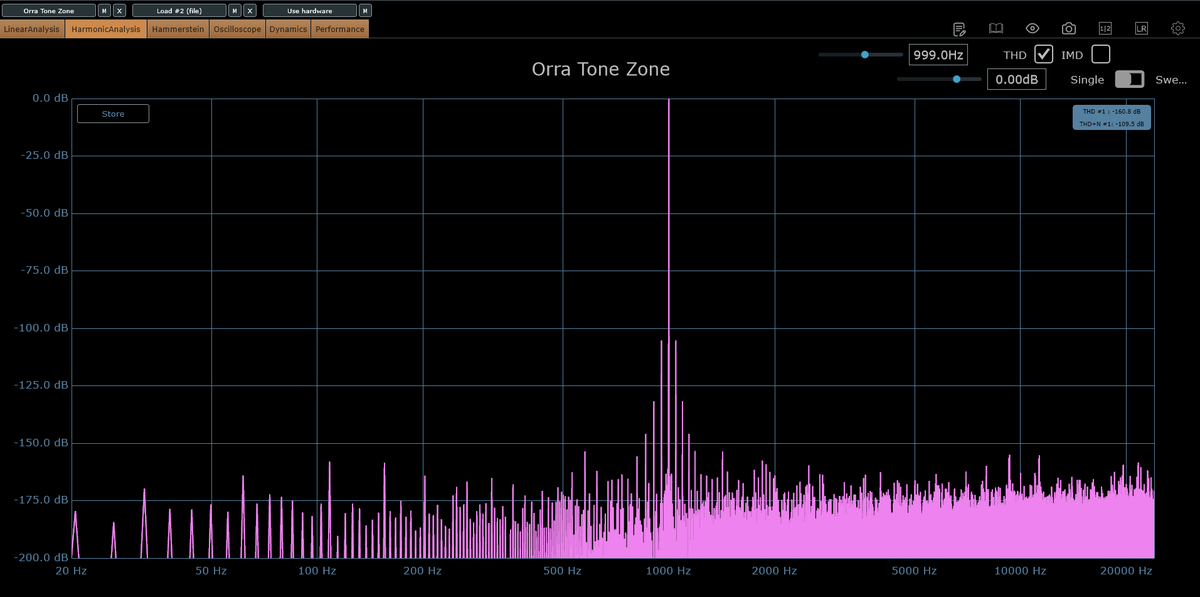This screenshot has width=1200, height=597.
Task: Uncheck the THD checkbox
Action: [x=1044, y=54]
